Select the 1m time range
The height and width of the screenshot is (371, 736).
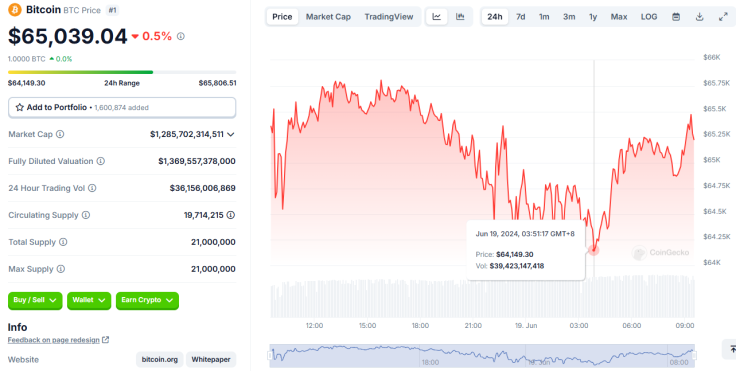[544, 17]
